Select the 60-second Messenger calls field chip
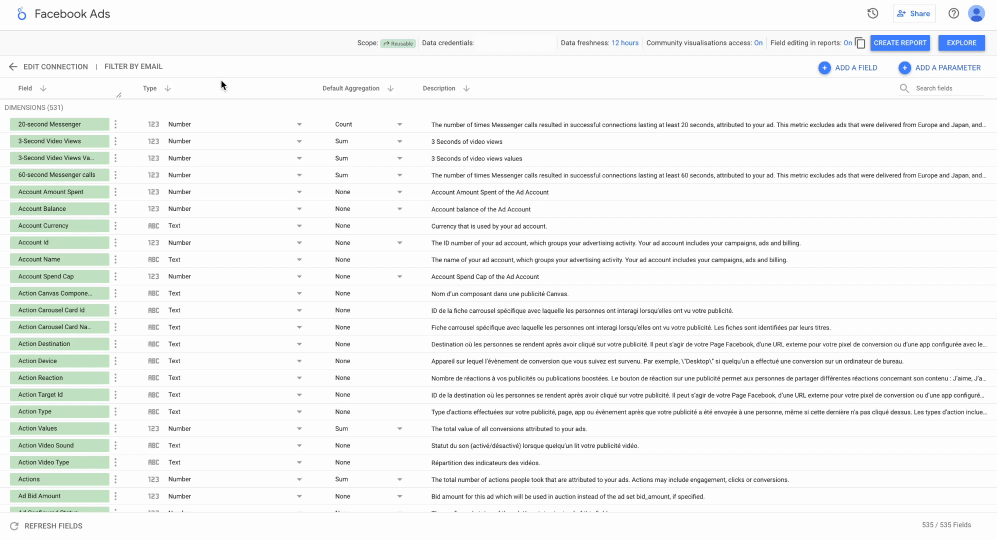This screenshot has width=997, height=540. (59, 175)
